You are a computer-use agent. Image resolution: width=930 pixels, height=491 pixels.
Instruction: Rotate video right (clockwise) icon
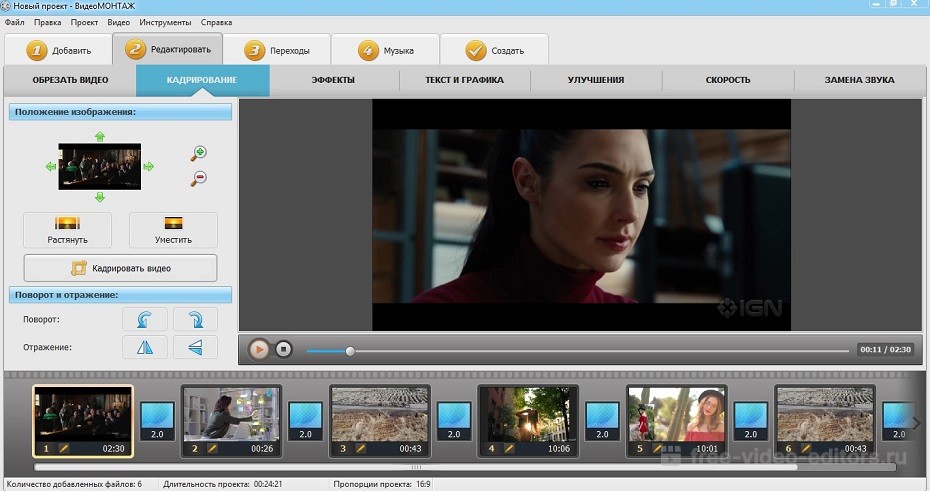[195, 319]
